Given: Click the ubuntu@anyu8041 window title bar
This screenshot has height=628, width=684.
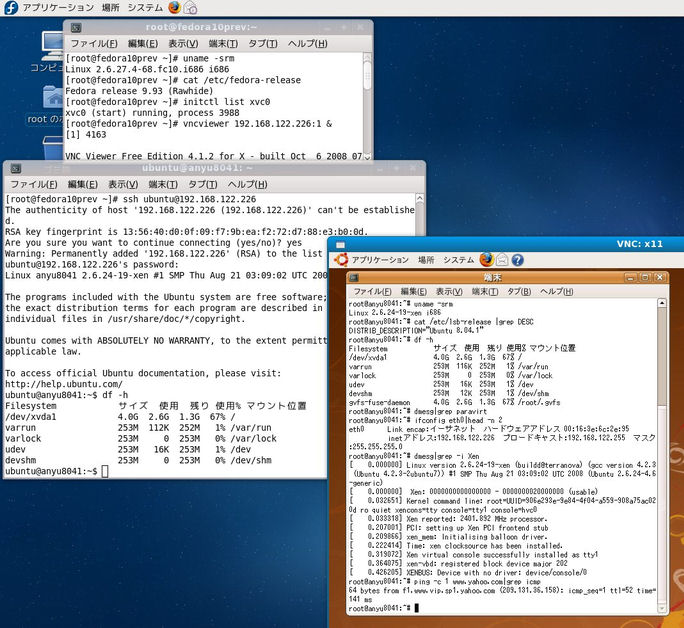Looking at the screenshot, I should click(214, 168).
